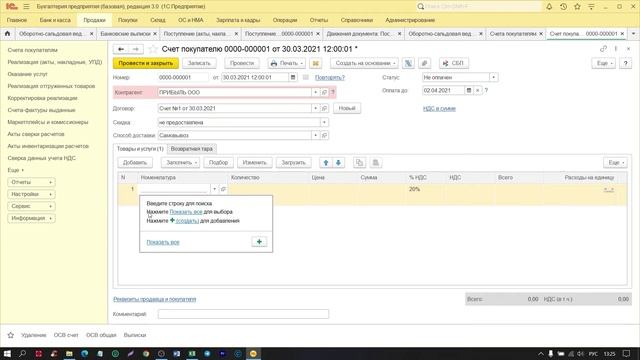The image size is (640, 360).
Task: Open the Зарплата и кадры menu
Action: (238, 20)
